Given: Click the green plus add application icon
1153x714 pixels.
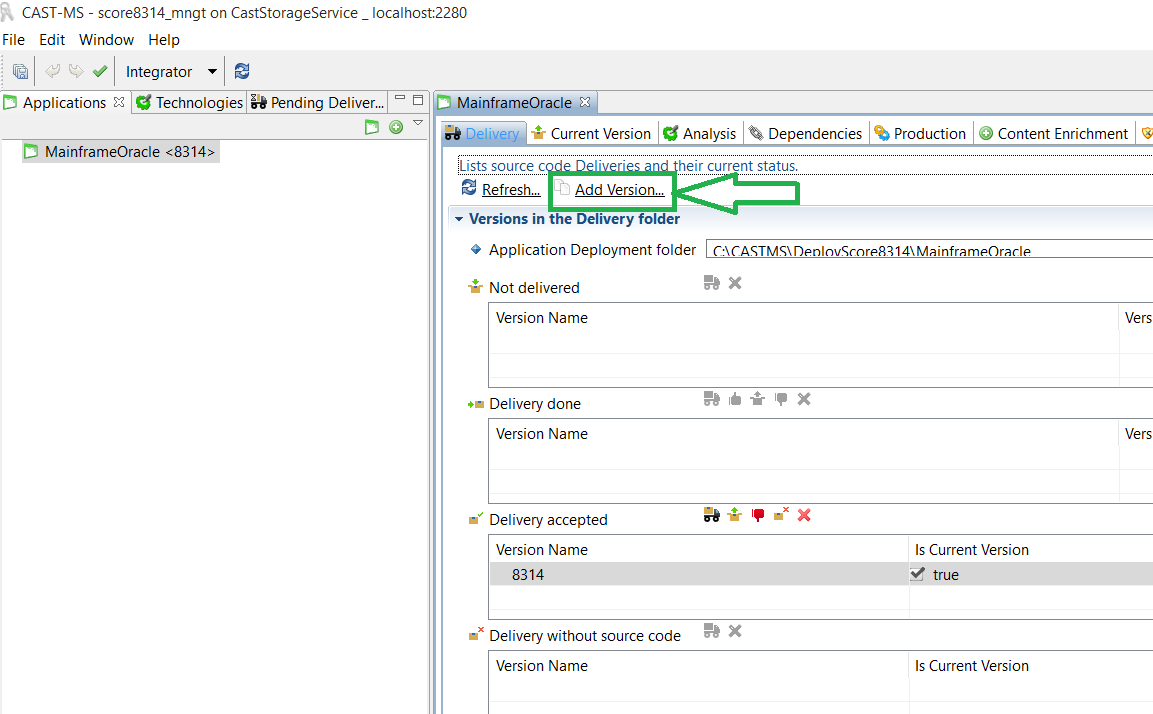Looking at the screenshot, I should coord(396,127).
